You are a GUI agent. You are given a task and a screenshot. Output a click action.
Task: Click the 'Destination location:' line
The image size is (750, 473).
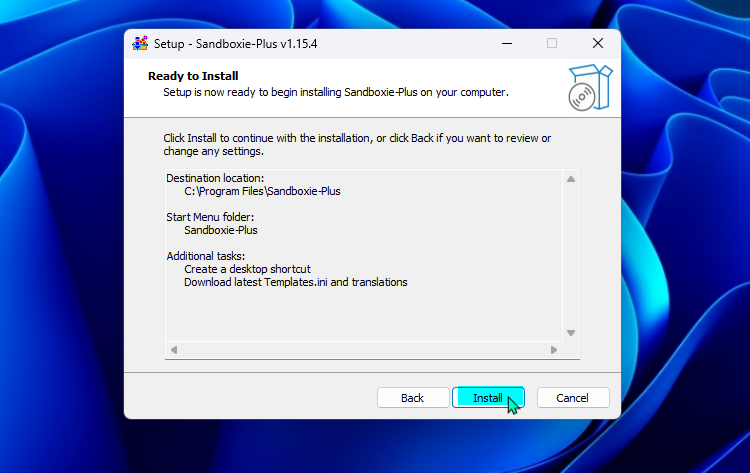tap(215, 178)
